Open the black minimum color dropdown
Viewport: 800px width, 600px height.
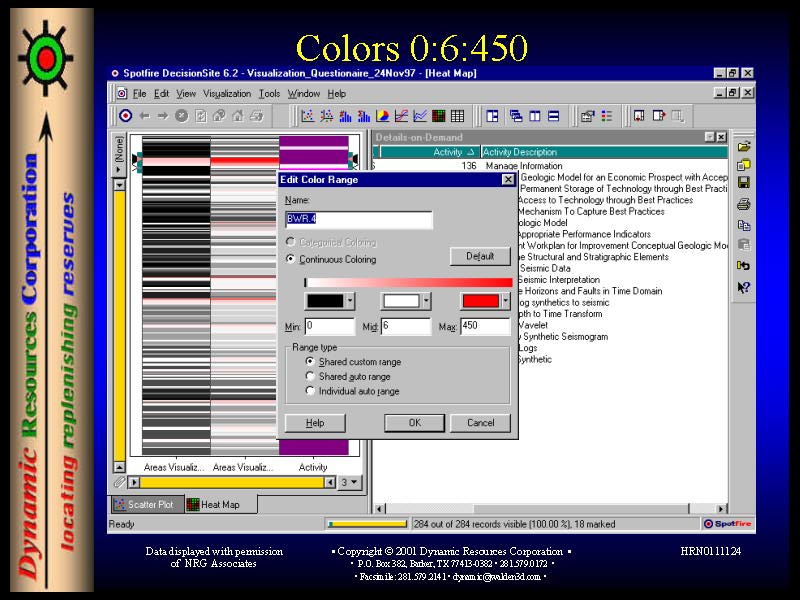tap(350, 300)
